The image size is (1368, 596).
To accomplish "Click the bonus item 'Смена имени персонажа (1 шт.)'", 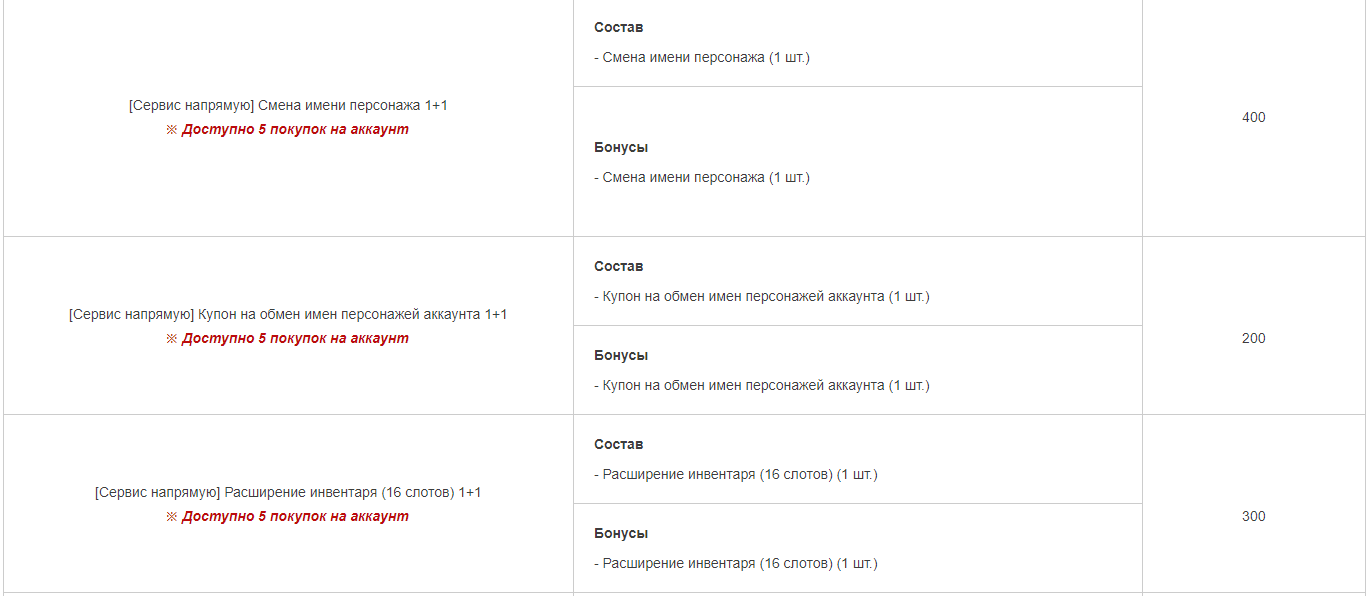I will [x=702, y=177].
